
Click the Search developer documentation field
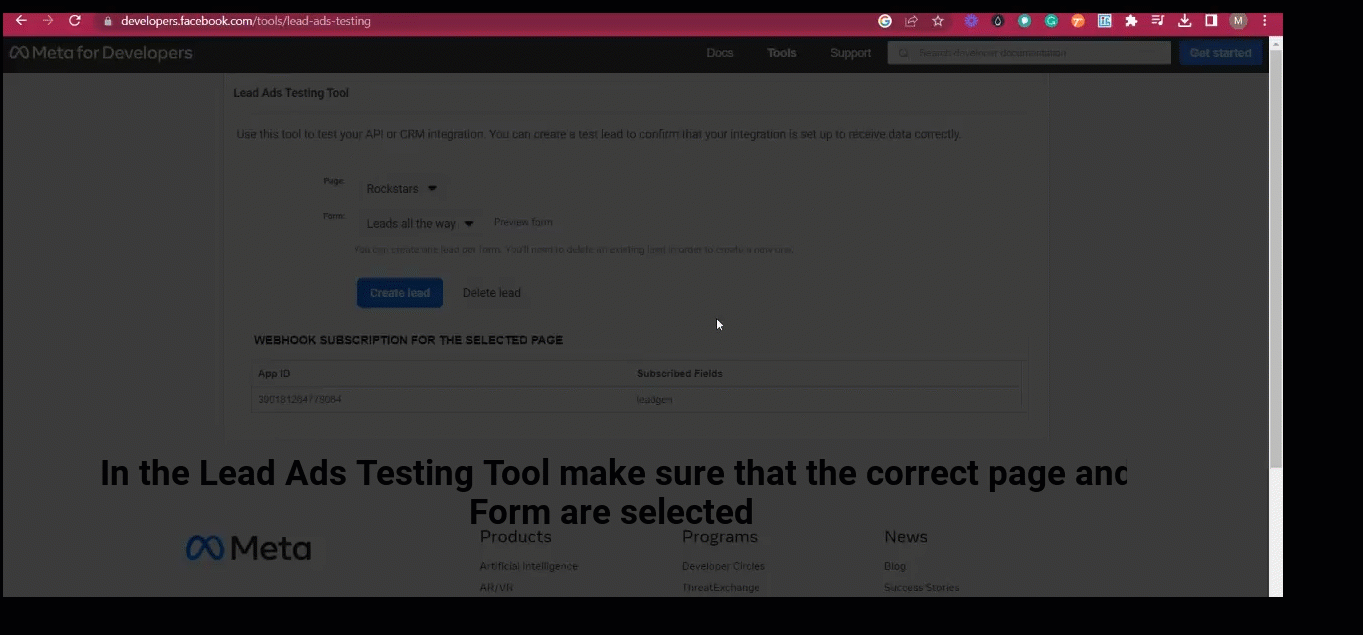click(x=1029, y=53)
